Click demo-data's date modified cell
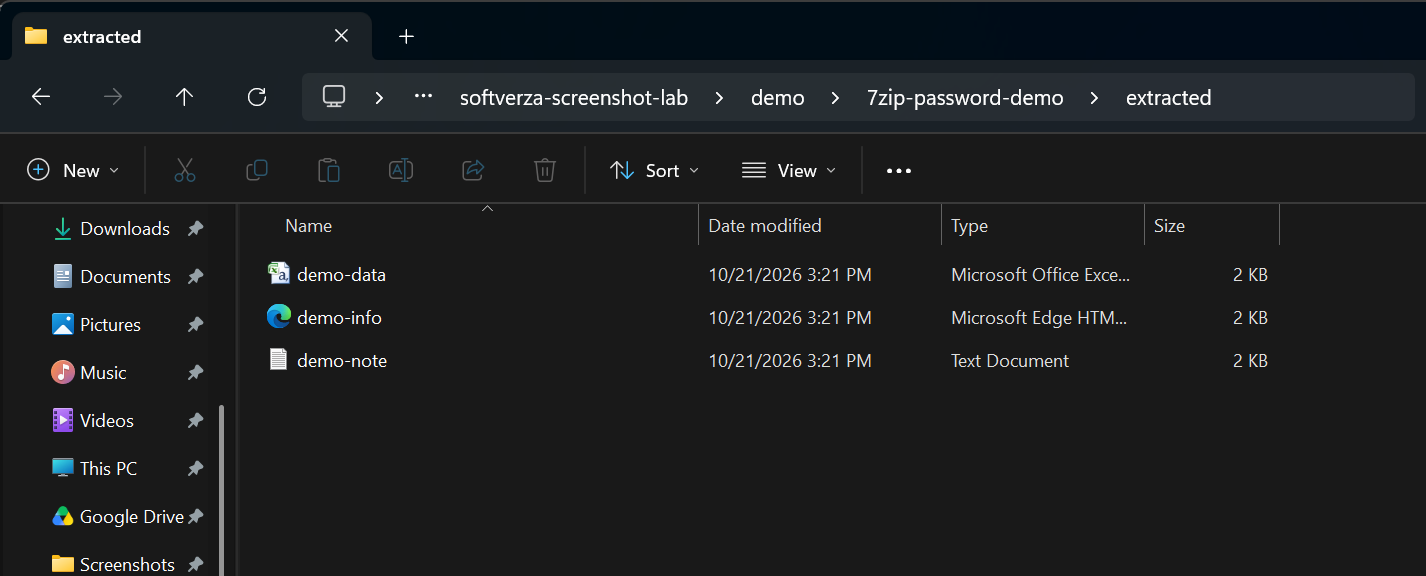The height and width of the screenshot is (576, 1426). click(790, 275)
